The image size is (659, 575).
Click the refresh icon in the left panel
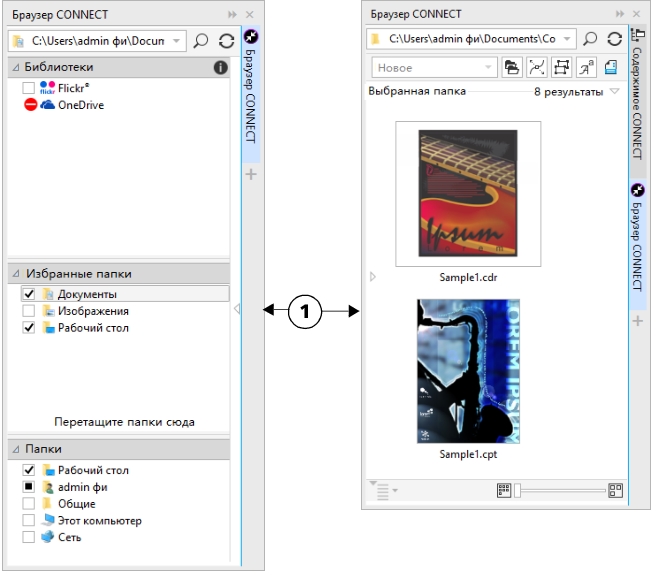click(227, 41)
